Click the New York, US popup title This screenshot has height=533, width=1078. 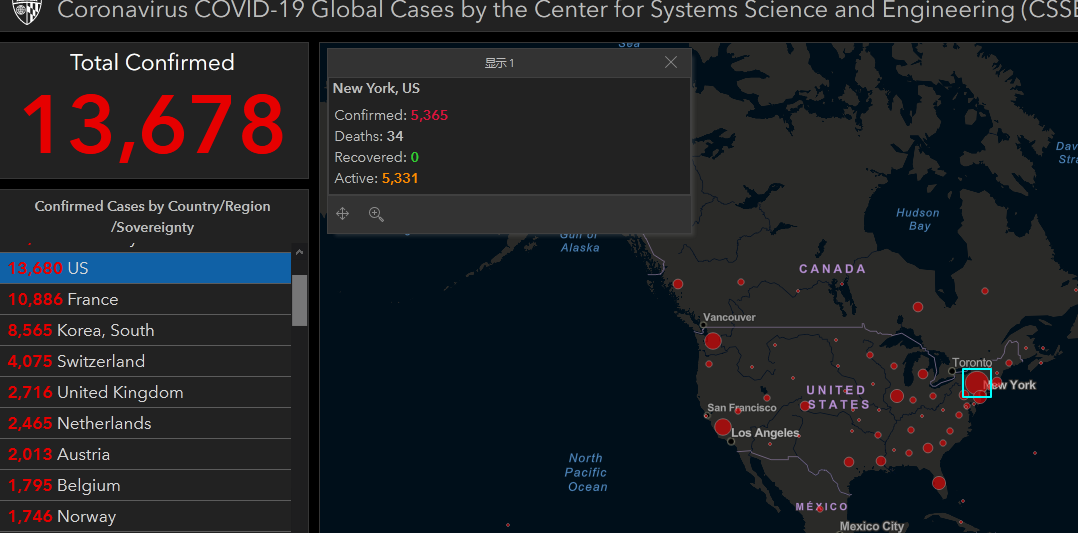[377, 88]
